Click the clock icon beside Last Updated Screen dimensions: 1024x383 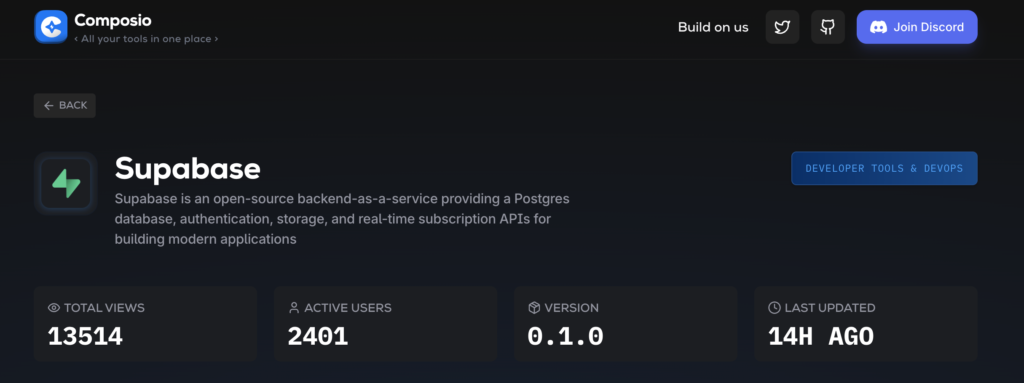(775, 308)
